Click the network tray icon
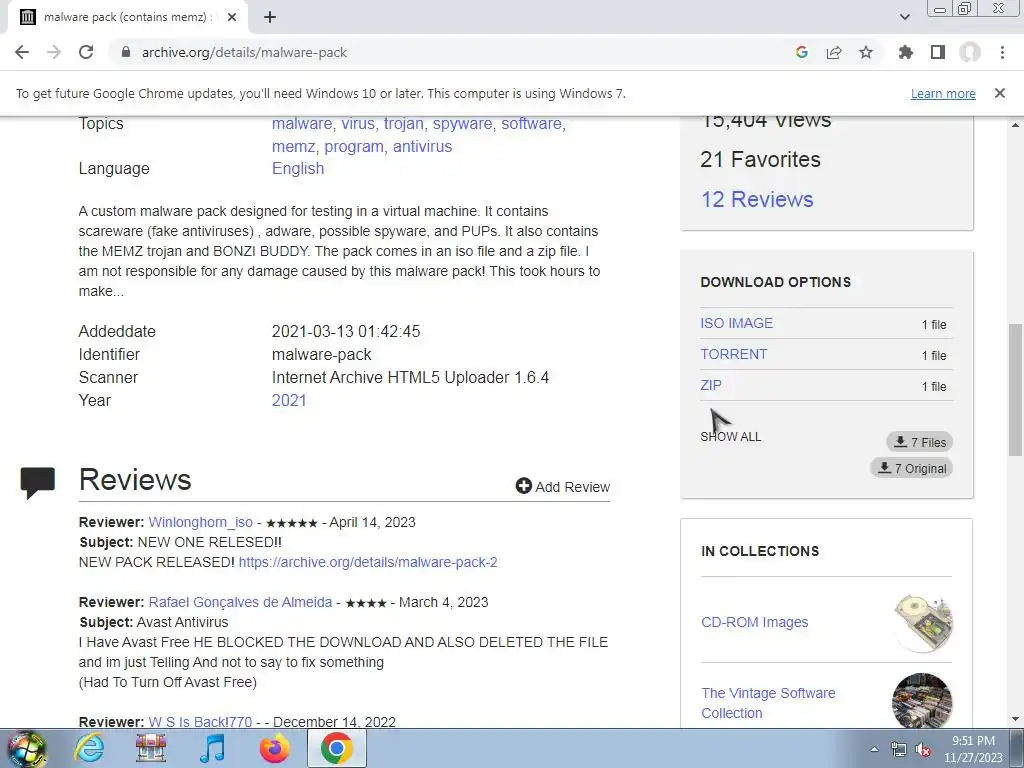The image size is (1024, 768). point(899,749)
